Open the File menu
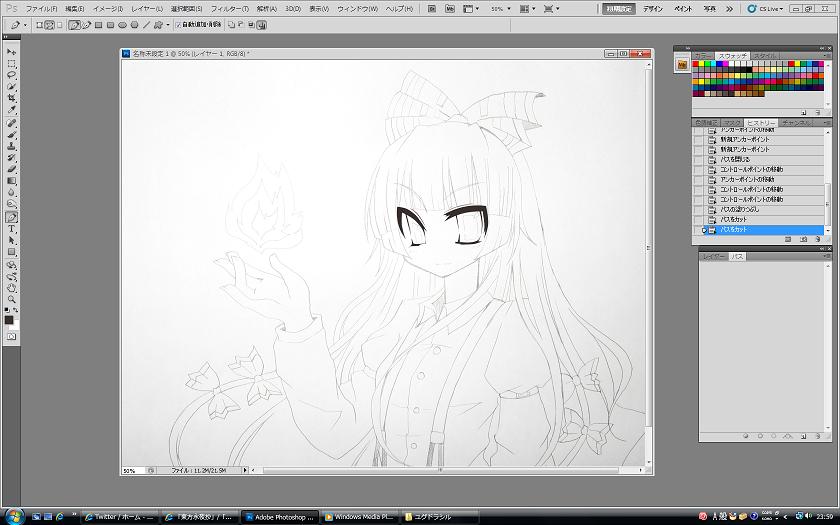 coord(41,9)
